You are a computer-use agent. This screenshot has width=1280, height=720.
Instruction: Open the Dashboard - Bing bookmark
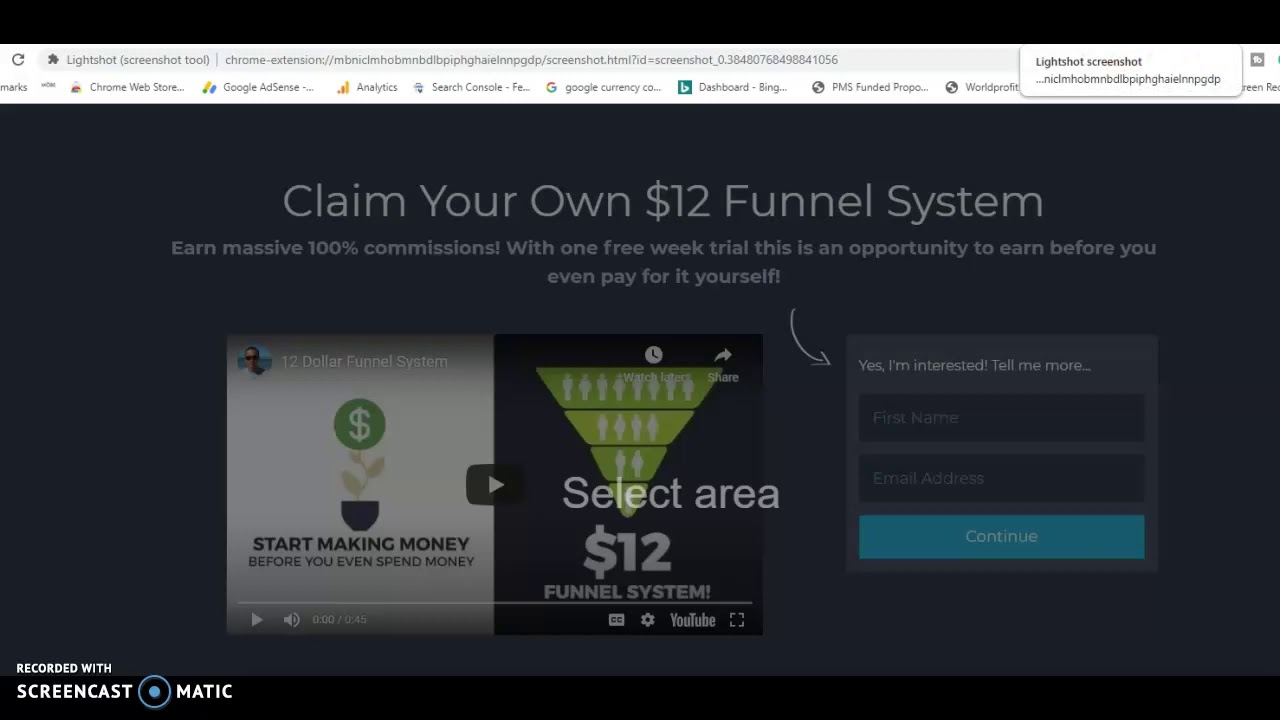pos(733,87)
